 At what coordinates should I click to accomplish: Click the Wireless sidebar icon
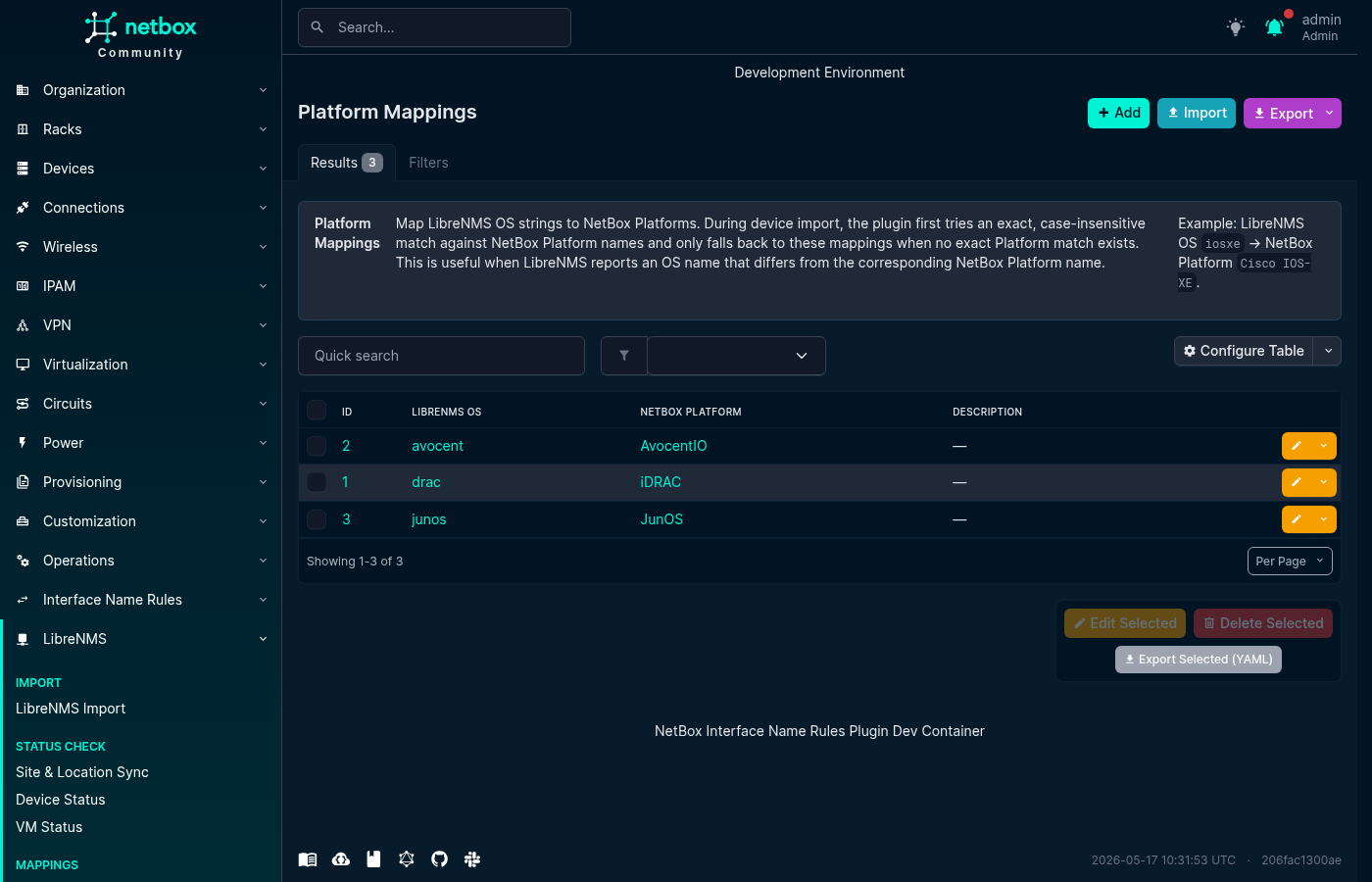(23, 247)
